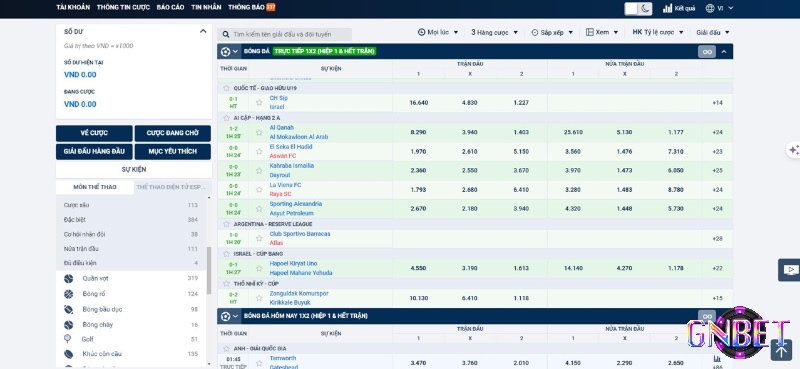The width and height of the screenshot is (800, 369).
Task: Open the VI language selector
Action: 719,8
